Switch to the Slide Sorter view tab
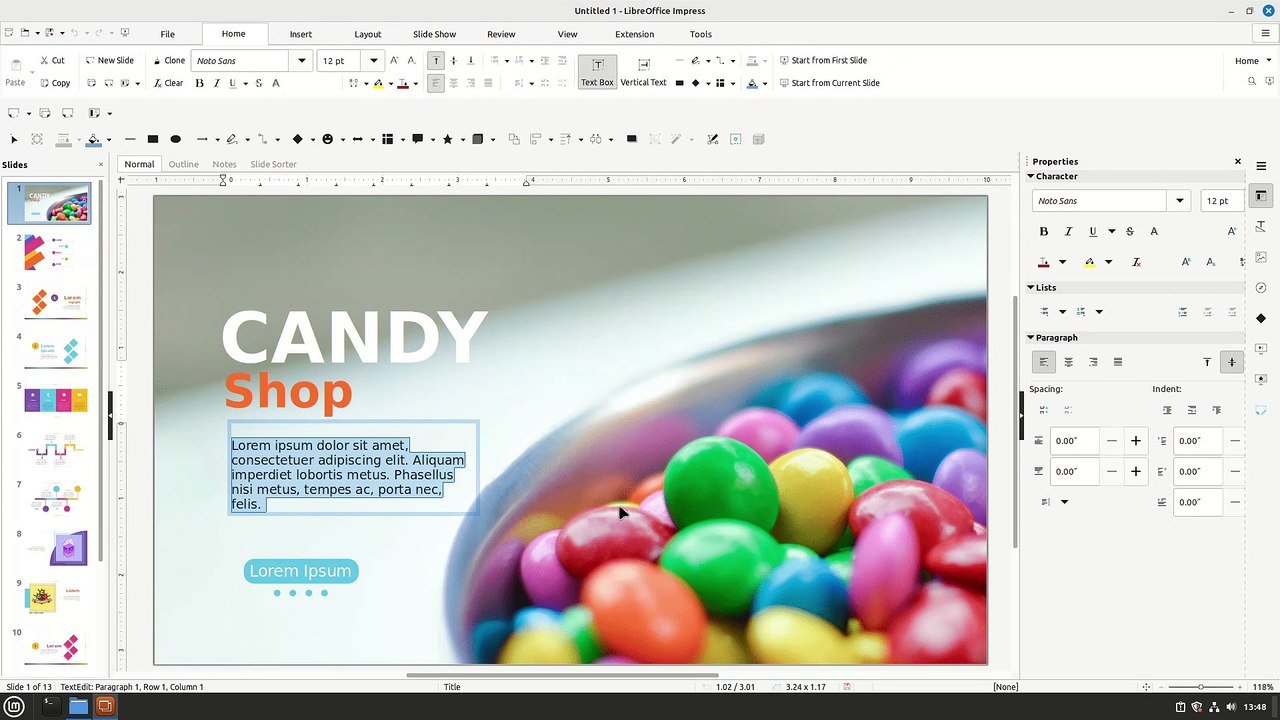This screenshot has width=1280, height=720. pos(273,164)
